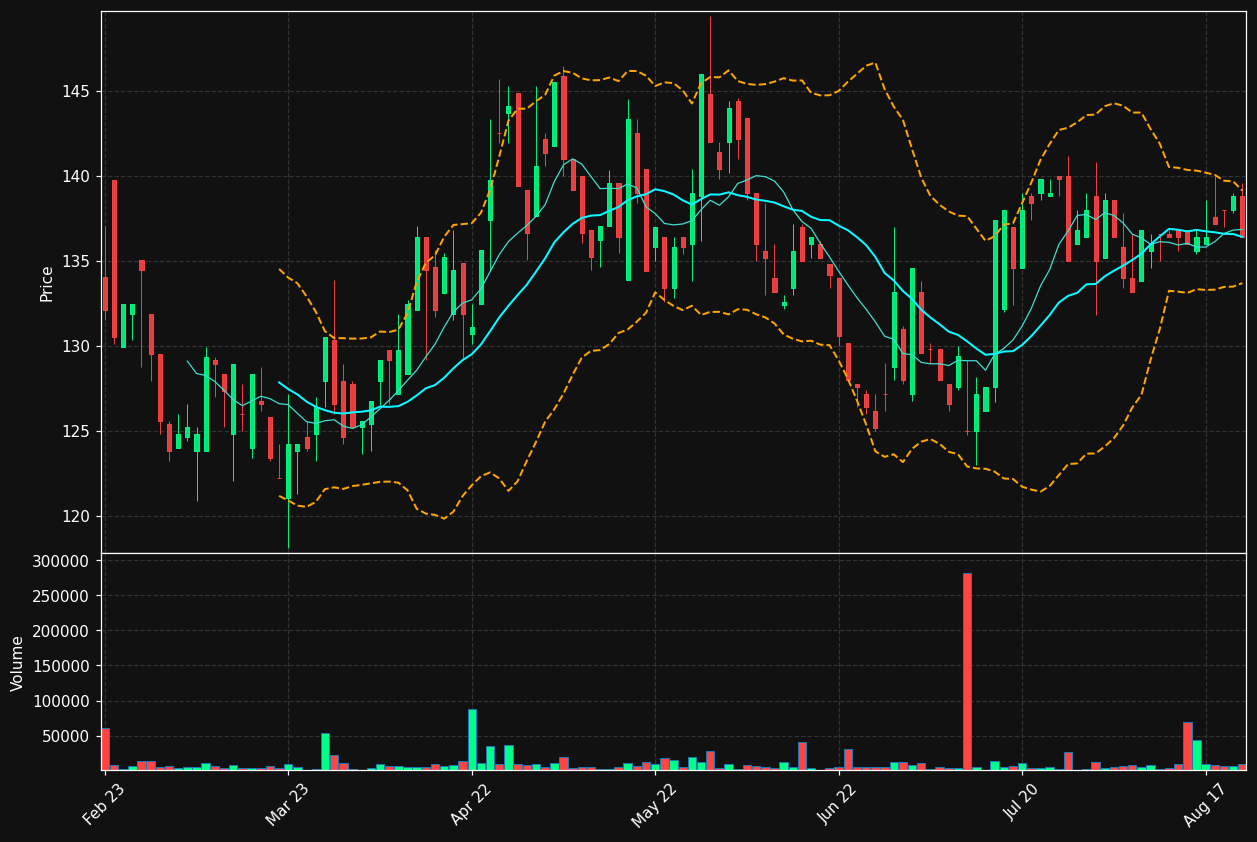This screenshot has height=842, width=1257.
Task: Click the tallest red volume bar
Action: 967,671
